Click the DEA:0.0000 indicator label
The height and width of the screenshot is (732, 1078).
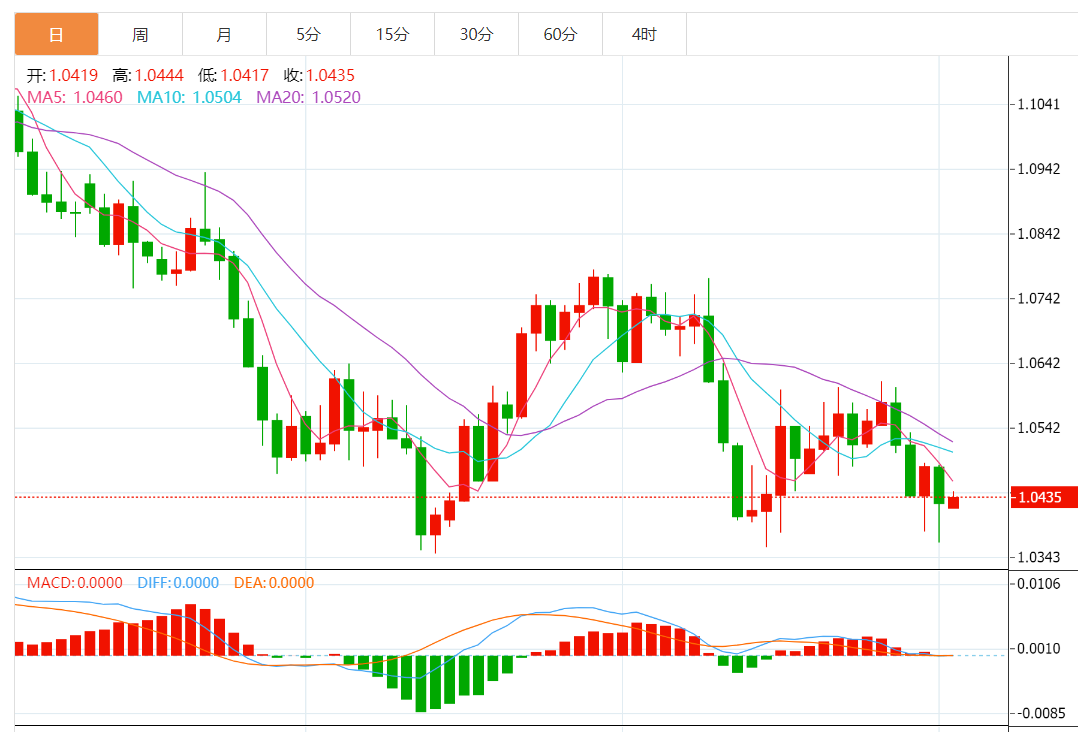point(274,583)
